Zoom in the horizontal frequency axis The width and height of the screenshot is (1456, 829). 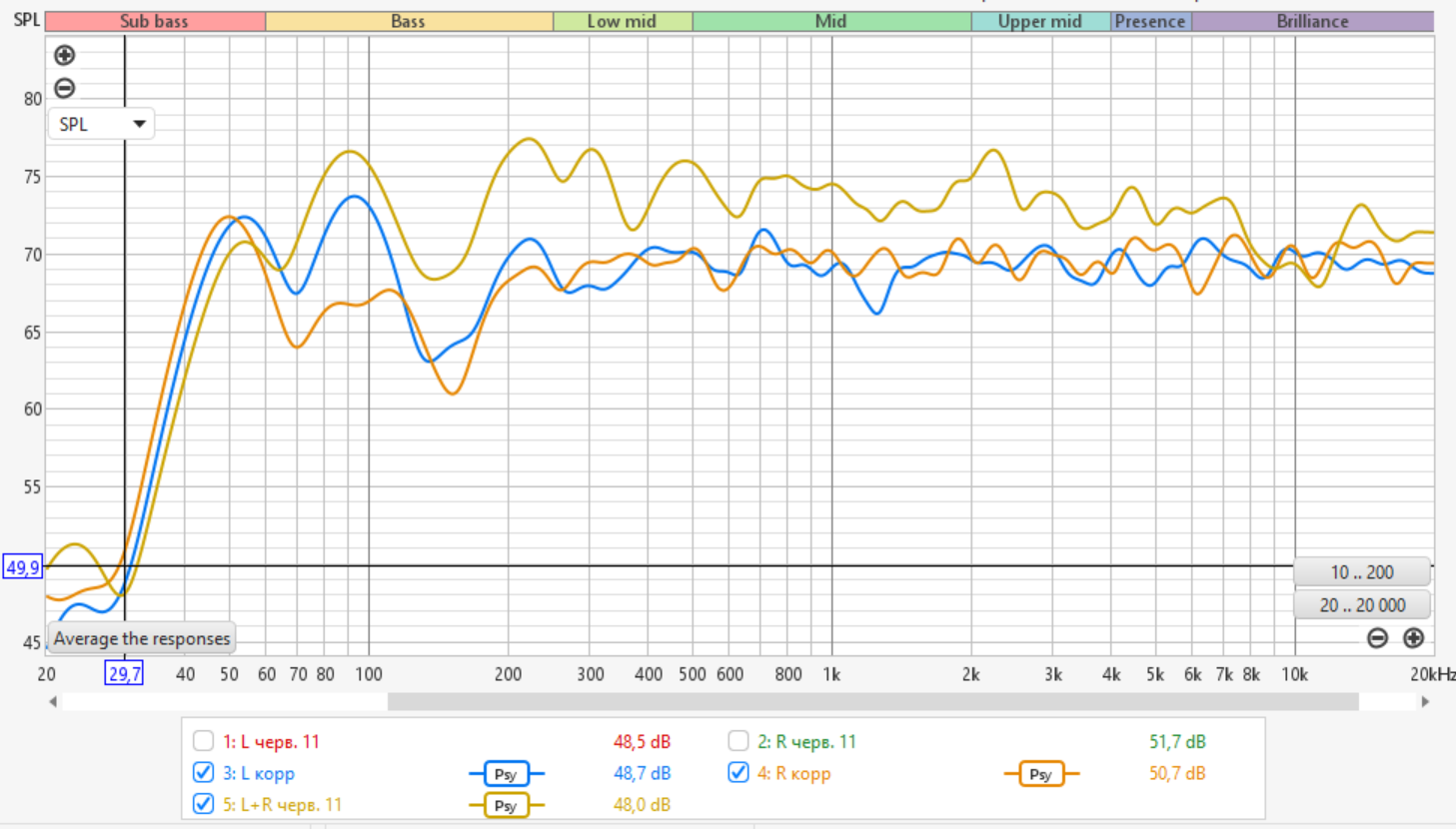click(1413, 638)
